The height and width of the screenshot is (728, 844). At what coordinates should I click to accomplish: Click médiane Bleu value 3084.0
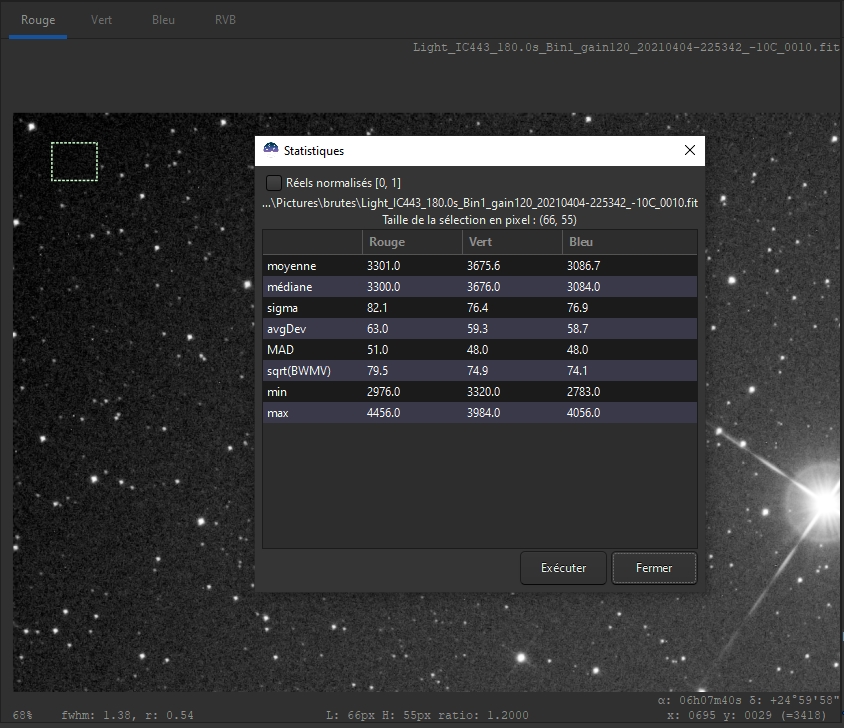[583, 287]
